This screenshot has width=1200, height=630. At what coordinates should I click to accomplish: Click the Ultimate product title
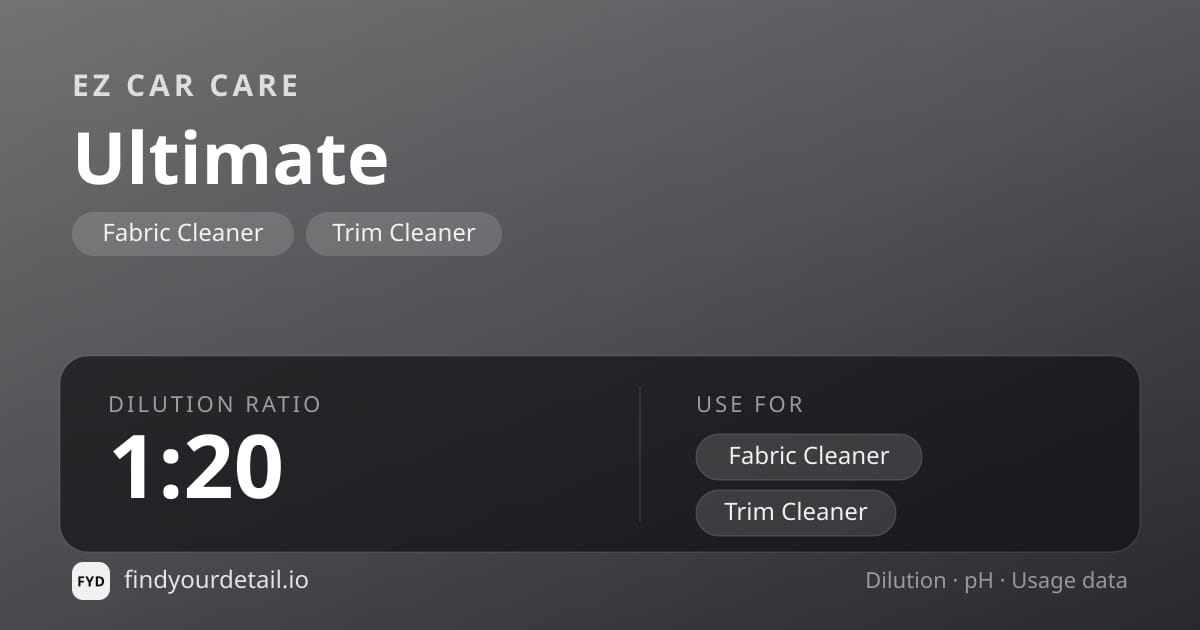[231, 158]
